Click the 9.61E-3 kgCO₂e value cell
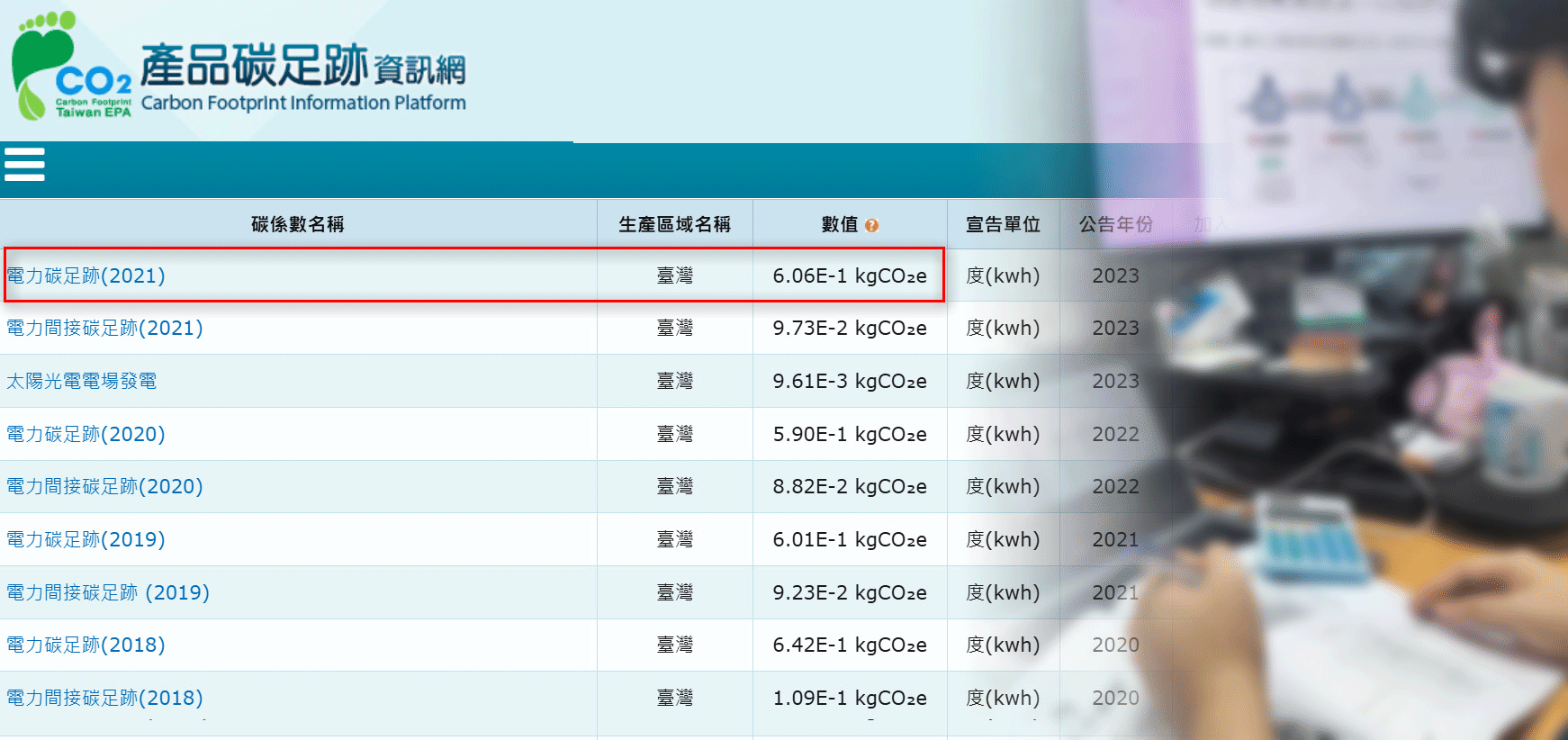1568x740 pixels. tap(849, 381)
